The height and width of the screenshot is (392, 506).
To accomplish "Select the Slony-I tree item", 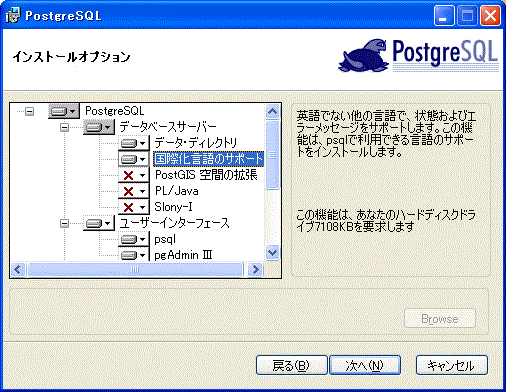I will [173, 207].
